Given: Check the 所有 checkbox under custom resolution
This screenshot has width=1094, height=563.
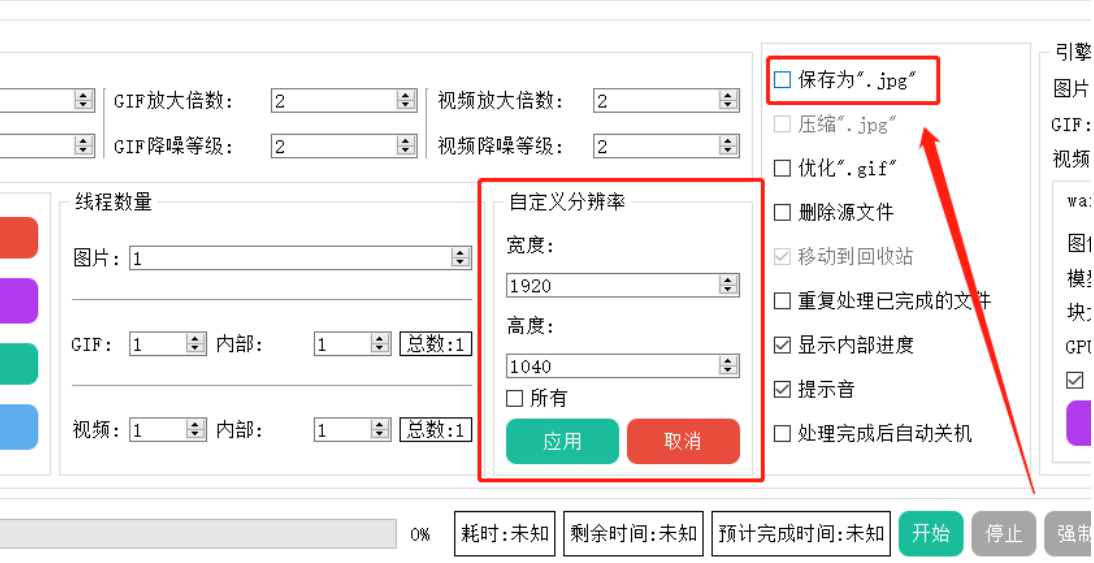Looking at the screenshot, I should [515, 398].
